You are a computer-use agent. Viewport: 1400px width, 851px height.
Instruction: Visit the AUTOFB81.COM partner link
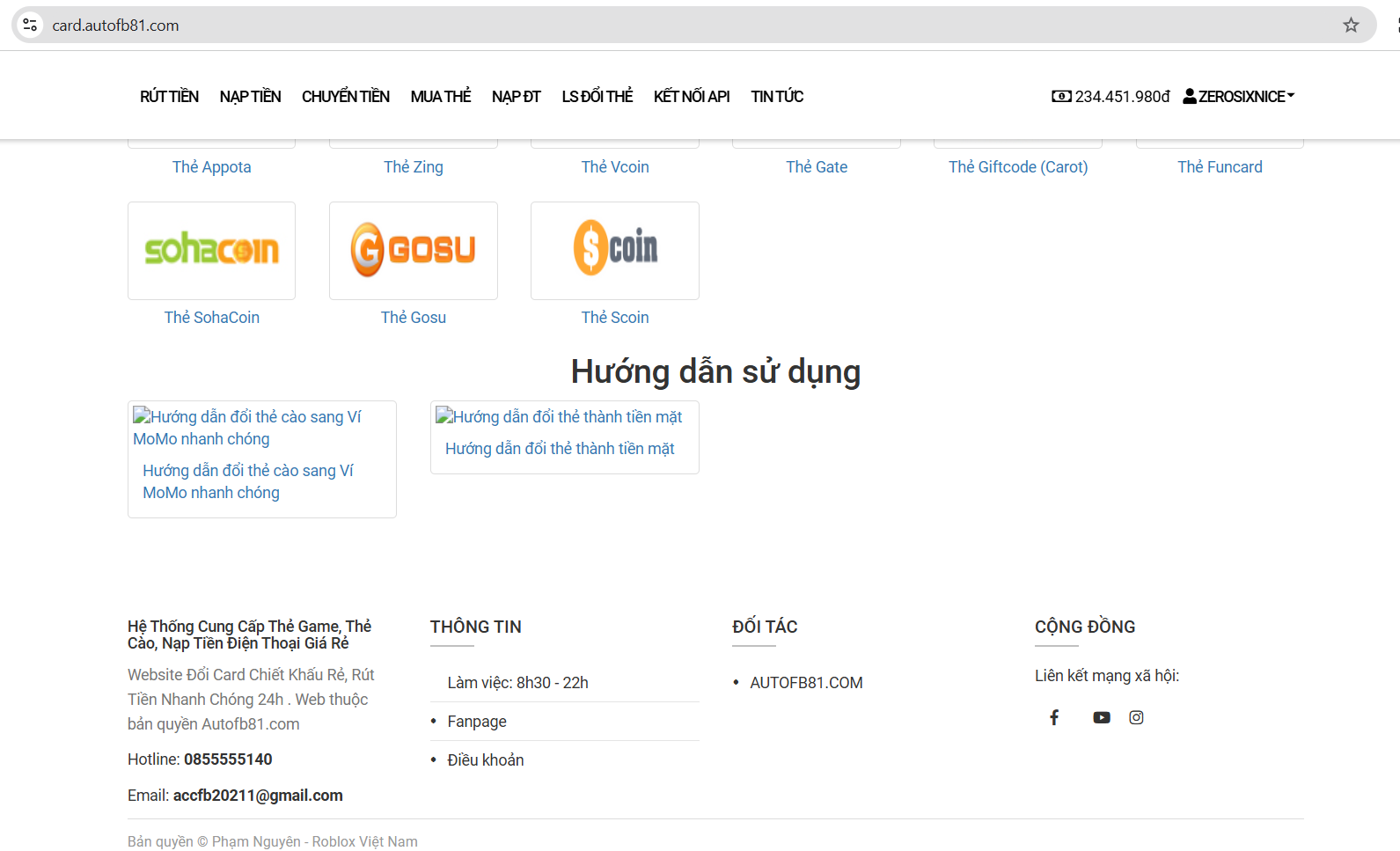point(806,683)
